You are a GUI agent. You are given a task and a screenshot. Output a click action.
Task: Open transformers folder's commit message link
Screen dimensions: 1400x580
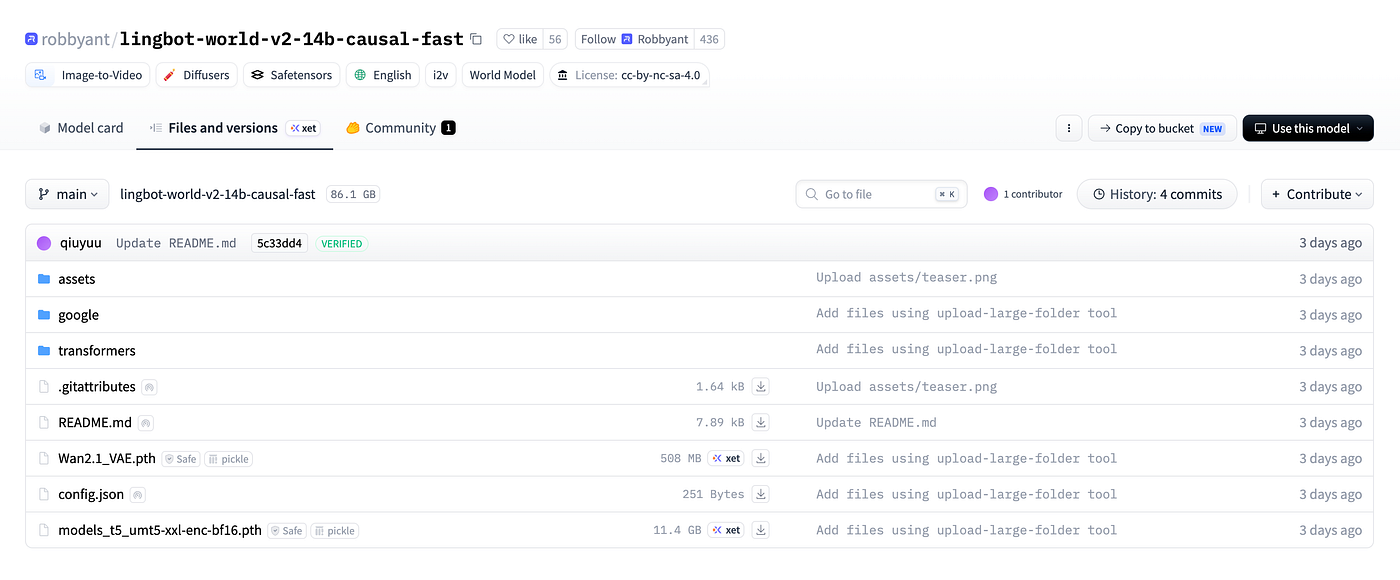966,349
